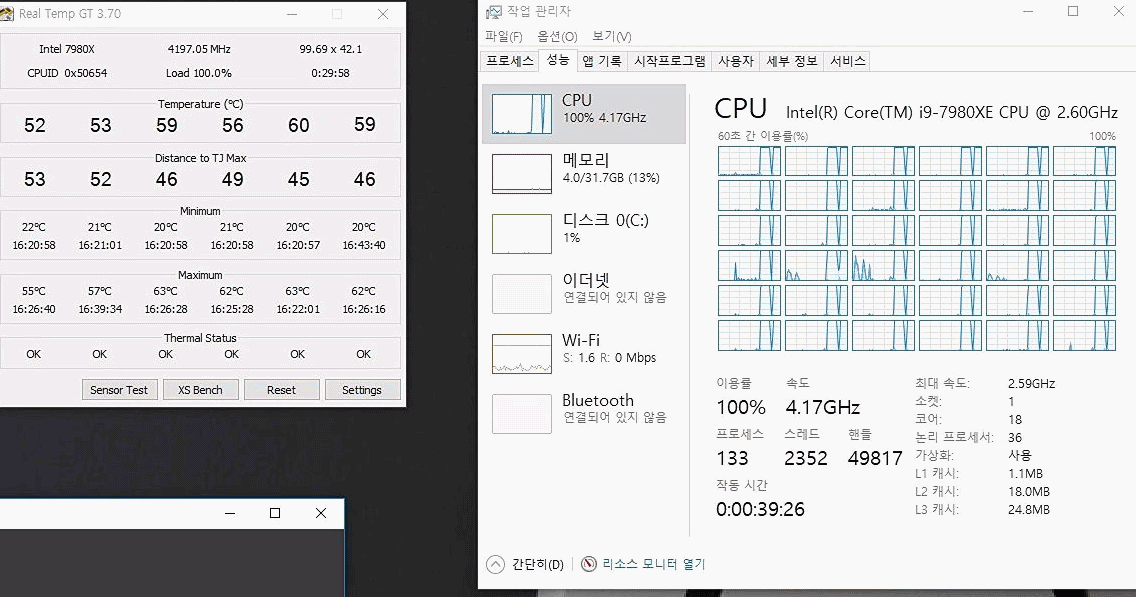Switch to the 시작프로그램 tab
1136x597 pixels.
point(669,61)
